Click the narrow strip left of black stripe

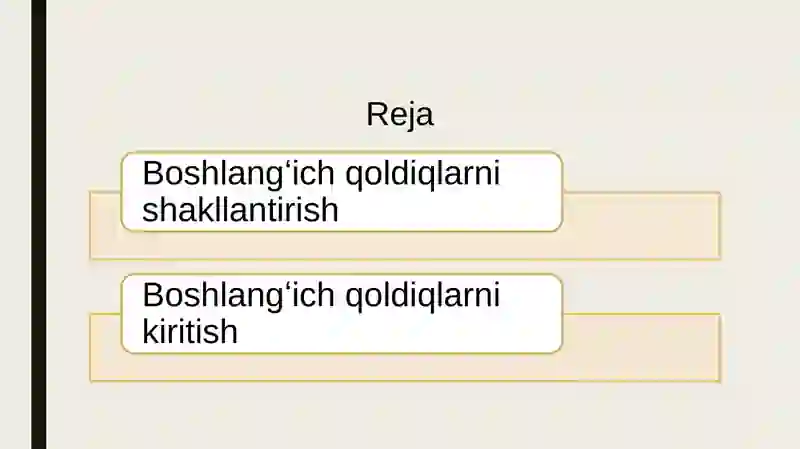point(15,224)
